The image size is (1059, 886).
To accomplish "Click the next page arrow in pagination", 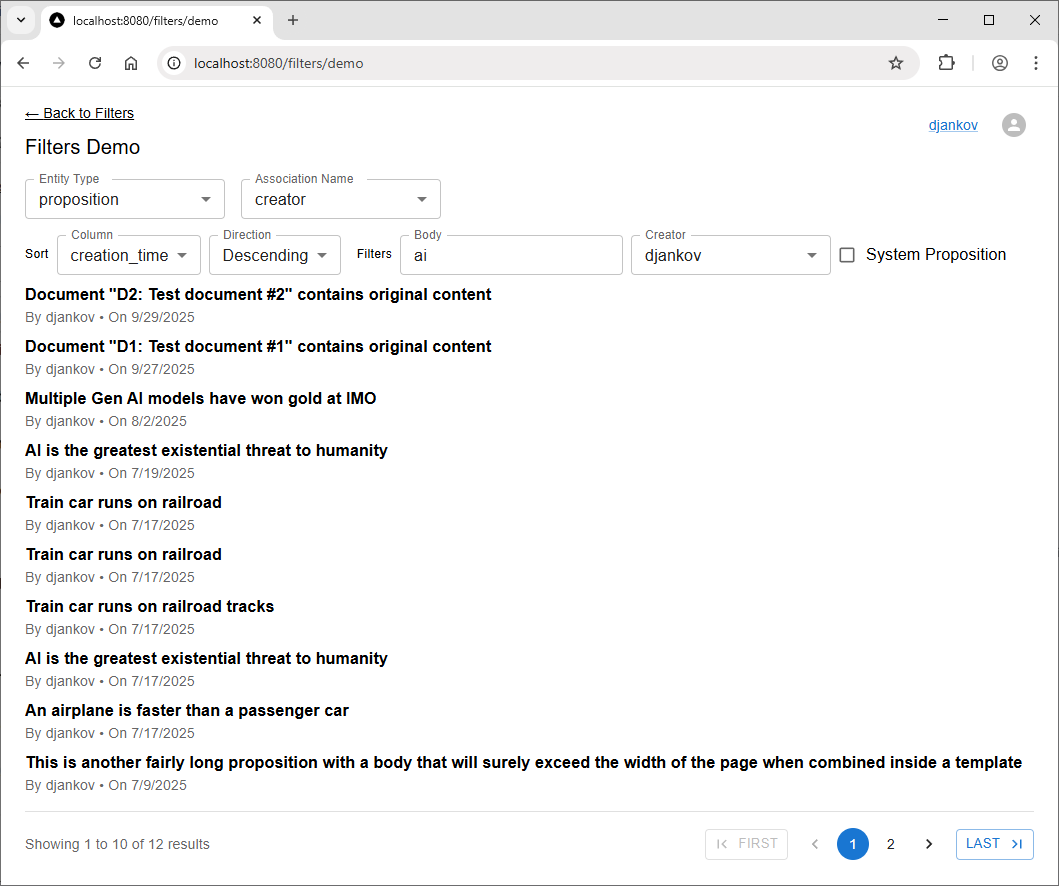I will click(x=928, y=844).
